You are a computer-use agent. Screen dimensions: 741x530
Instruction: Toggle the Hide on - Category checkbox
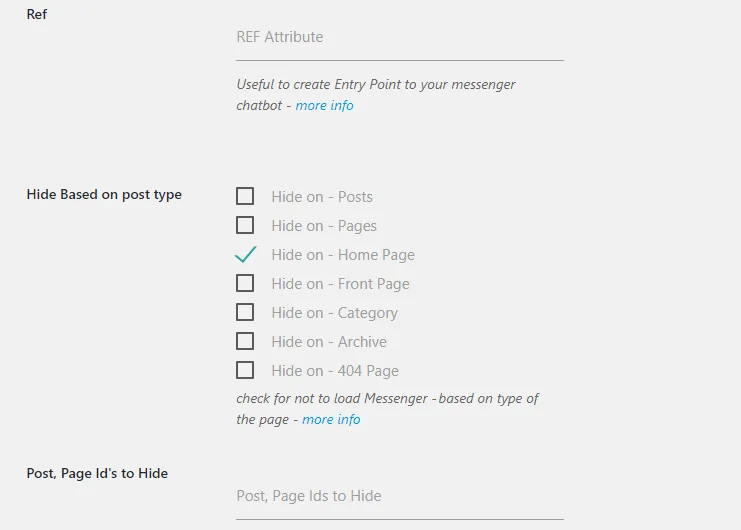coord(245,312)
